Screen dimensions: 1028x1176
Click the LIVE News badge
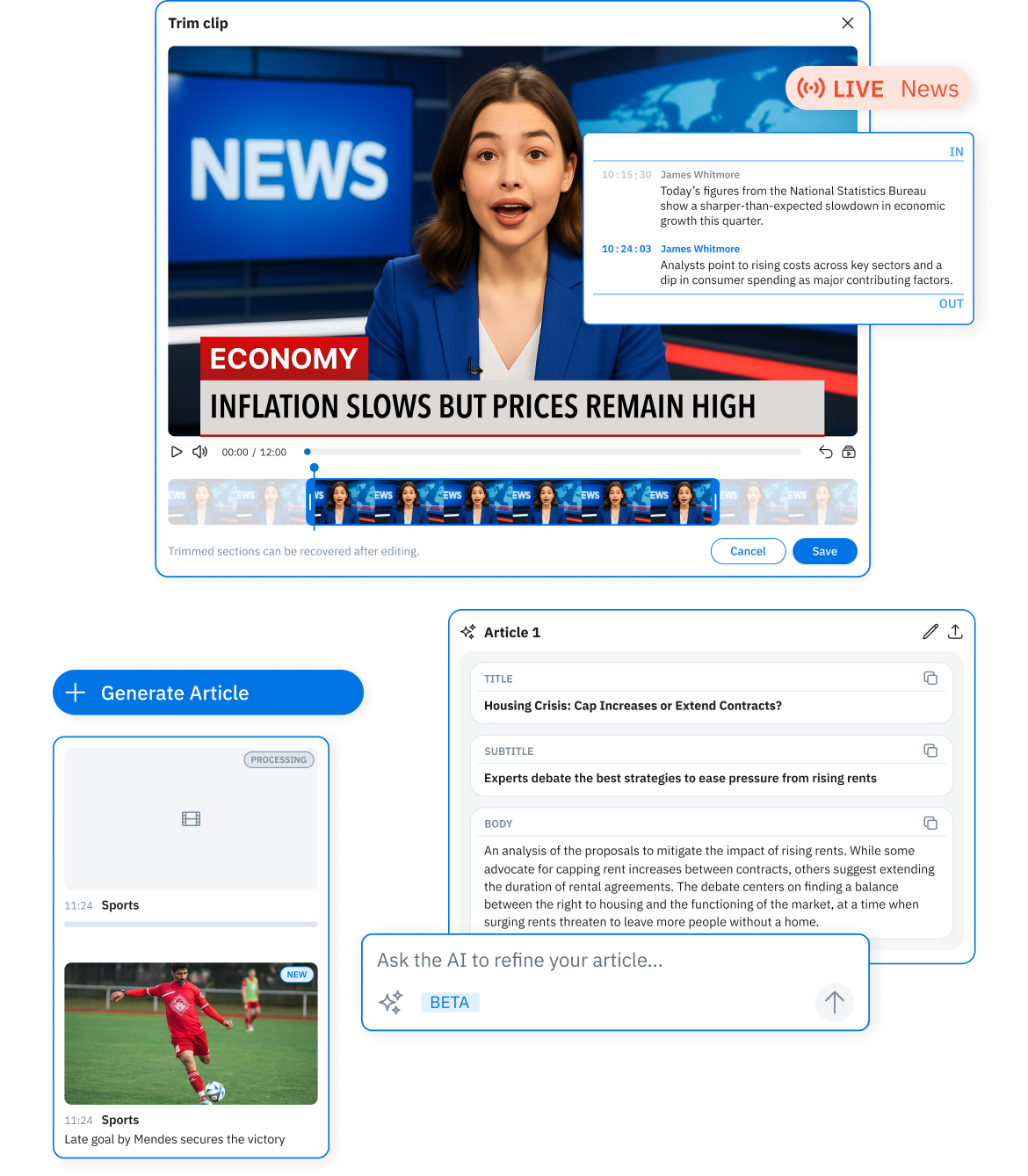pos(879,89)
